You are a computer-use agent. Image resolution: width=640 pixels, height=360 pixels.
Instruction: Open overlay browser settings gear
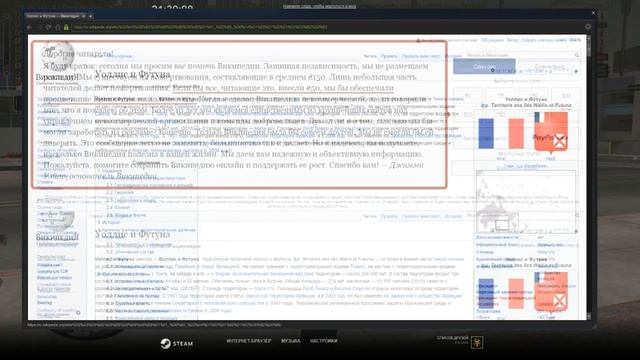point(588,27)
